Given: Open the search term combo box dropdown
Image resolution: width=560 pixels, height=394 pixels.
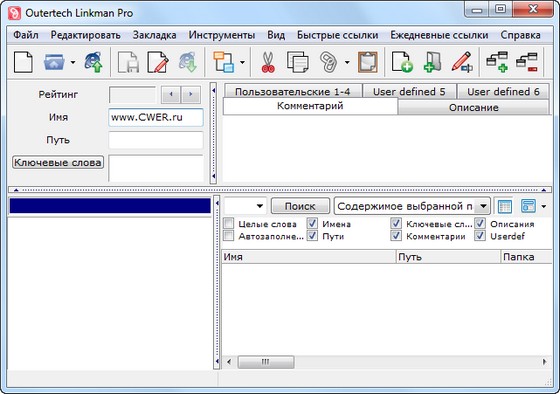Looking at the screenshot, I should [x=260, y=206].
